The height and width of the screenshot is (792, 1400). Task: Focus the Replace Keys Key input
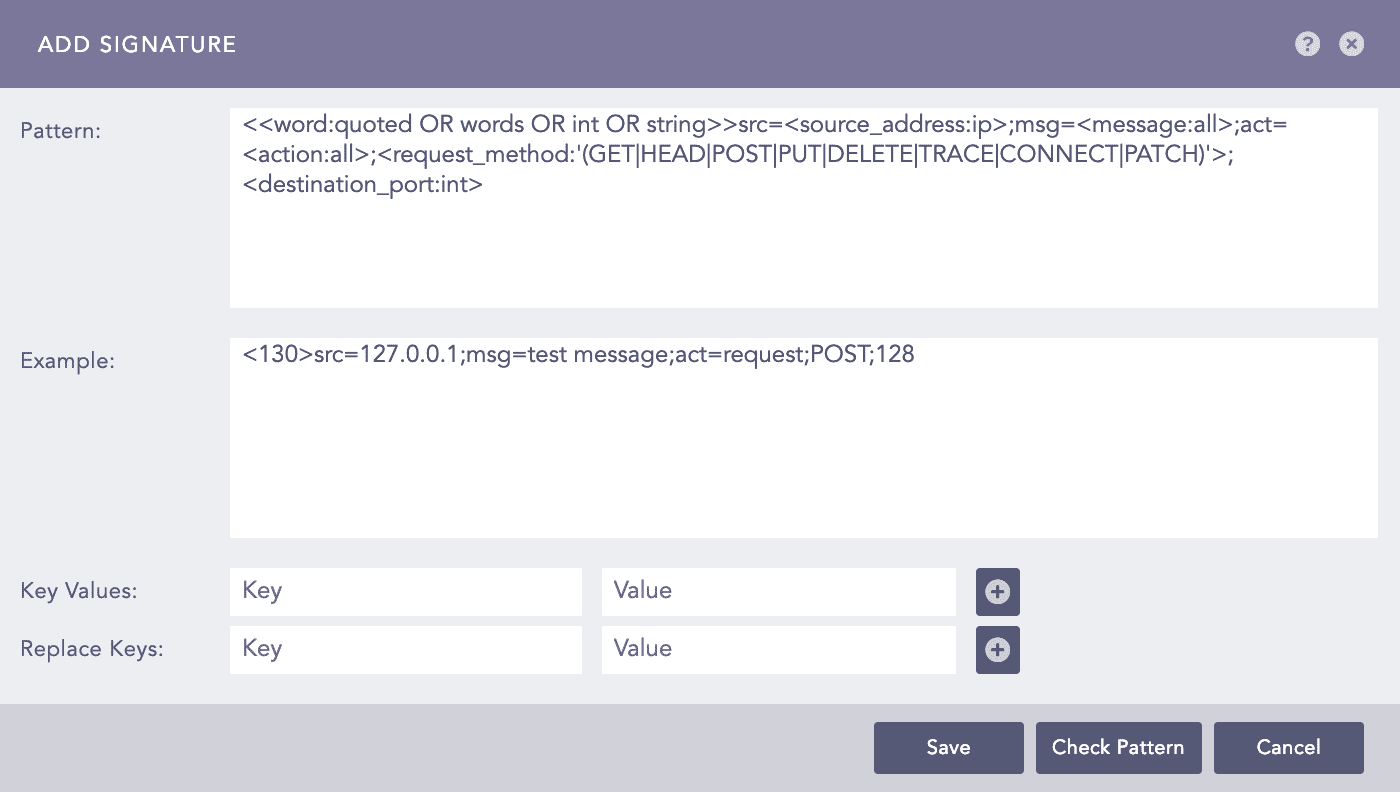pyautogui.click(x=405, y=649)
